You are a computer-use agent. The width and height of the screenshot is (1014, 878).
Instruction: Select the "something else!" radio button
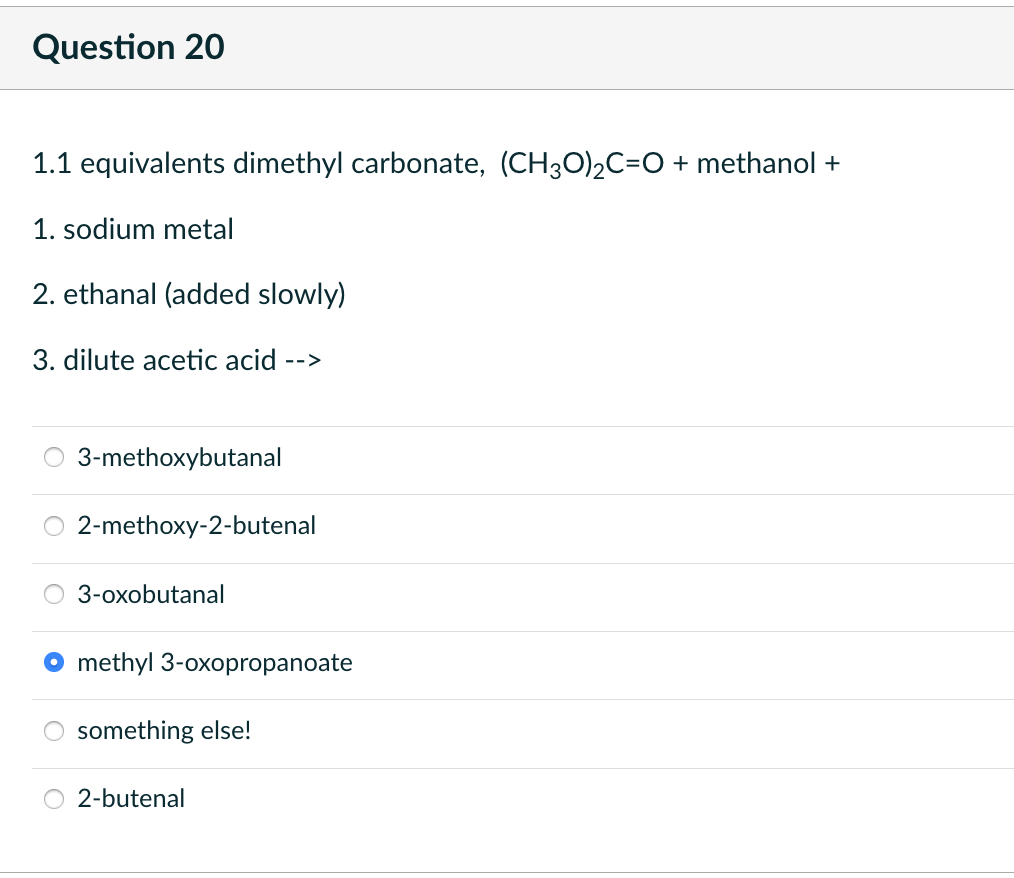(x=54, y=731)
